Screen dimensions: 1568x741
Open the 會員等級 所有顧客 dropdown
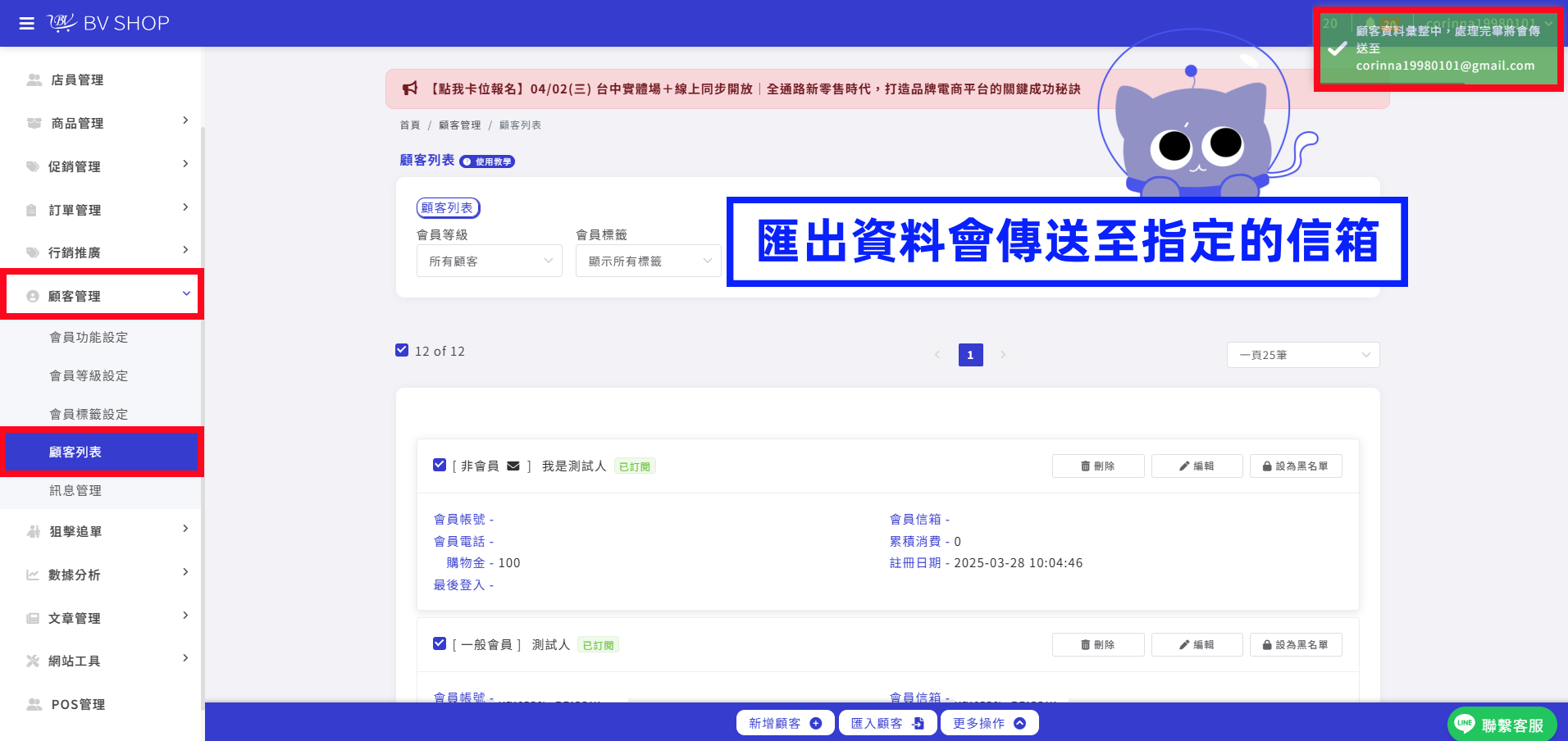(490, 261)
